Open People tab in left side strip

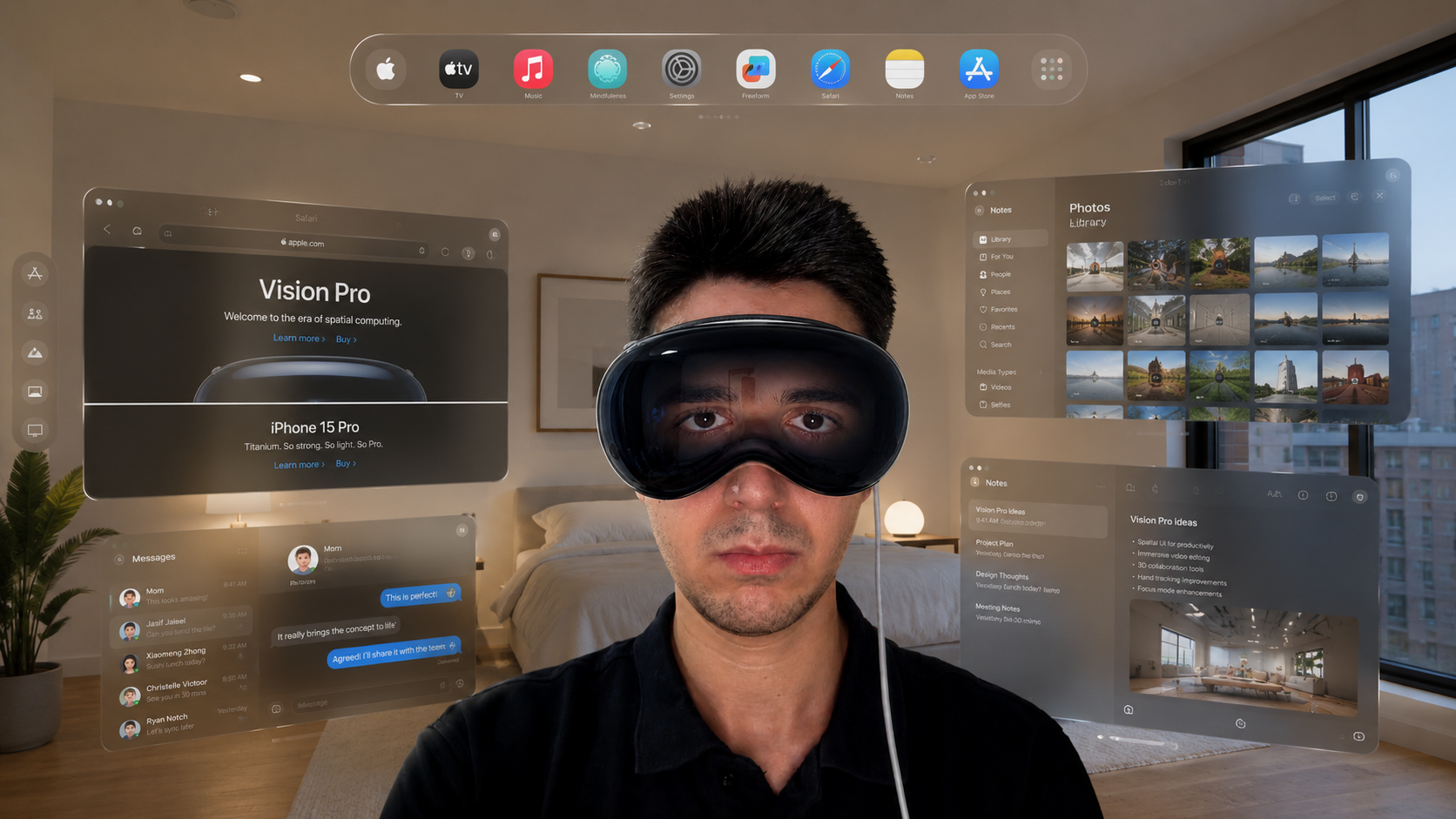[35, 313]
